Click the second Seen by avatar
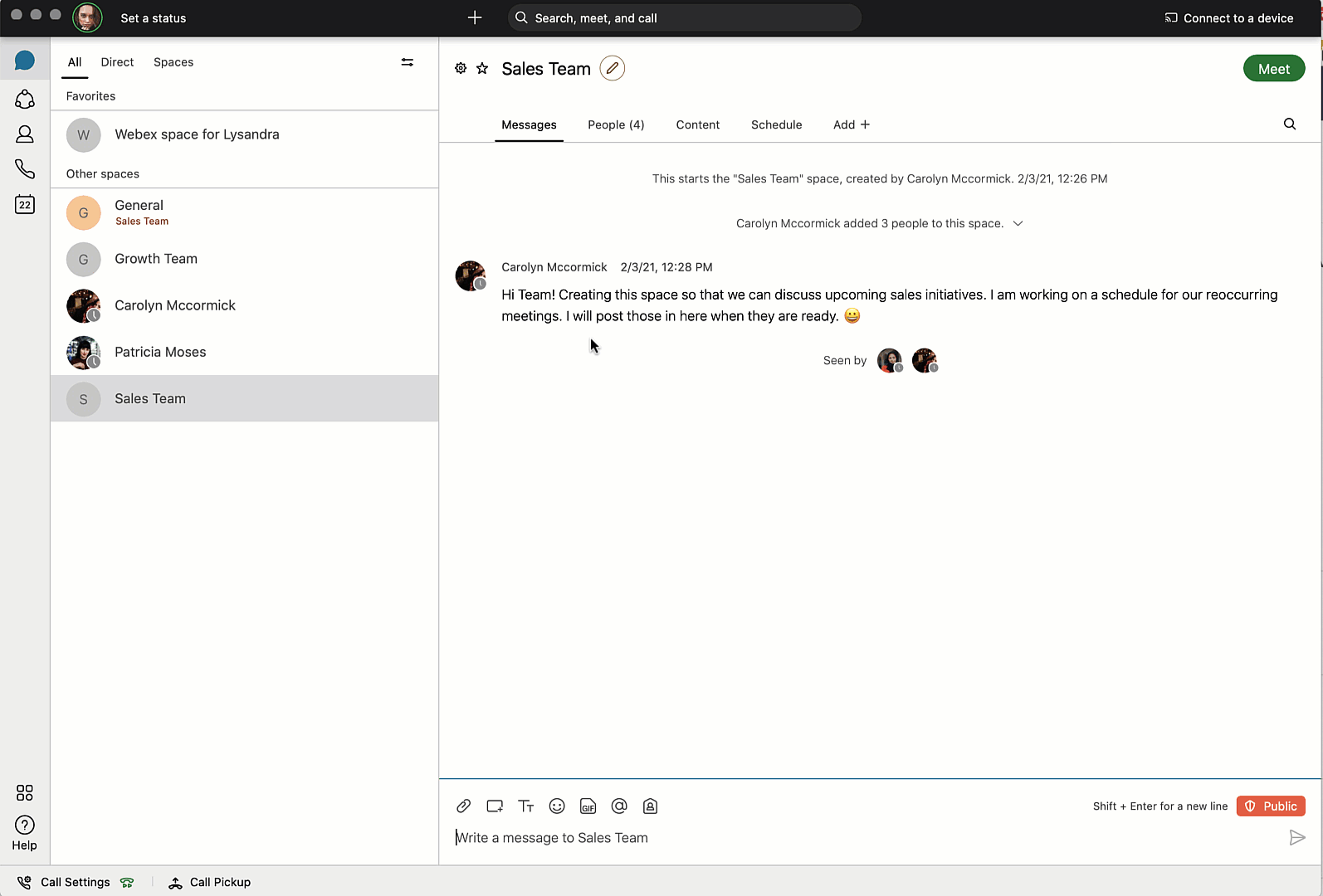Image resolution: width=1323 pixels, height=896 pixels. pos(925,361)
